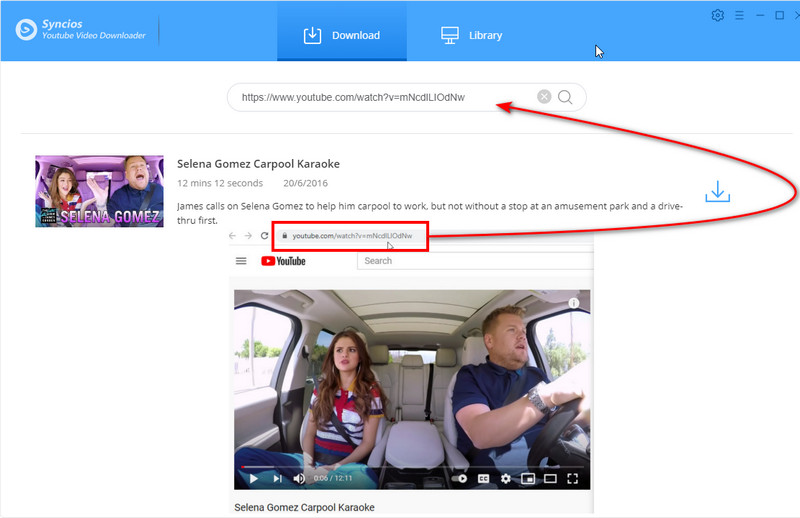Viewport: 800px width, 518px height.
Task: Click the Selena Gomez Carpool Karaoke title
Action: click(x=258, y=164)
